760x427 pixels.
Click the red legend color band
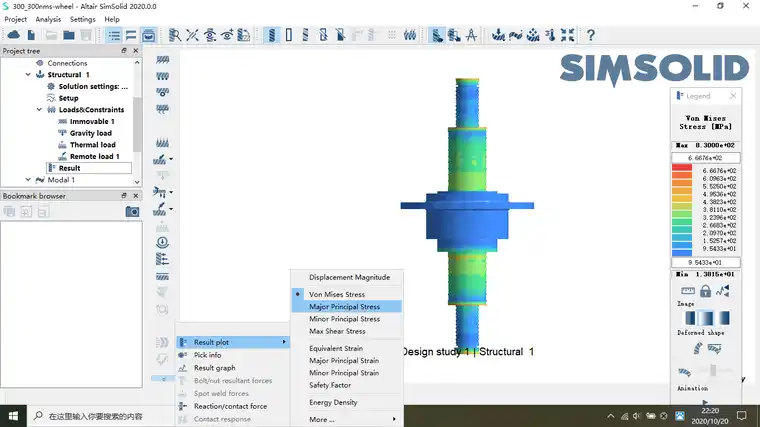(x=682, y=168)
